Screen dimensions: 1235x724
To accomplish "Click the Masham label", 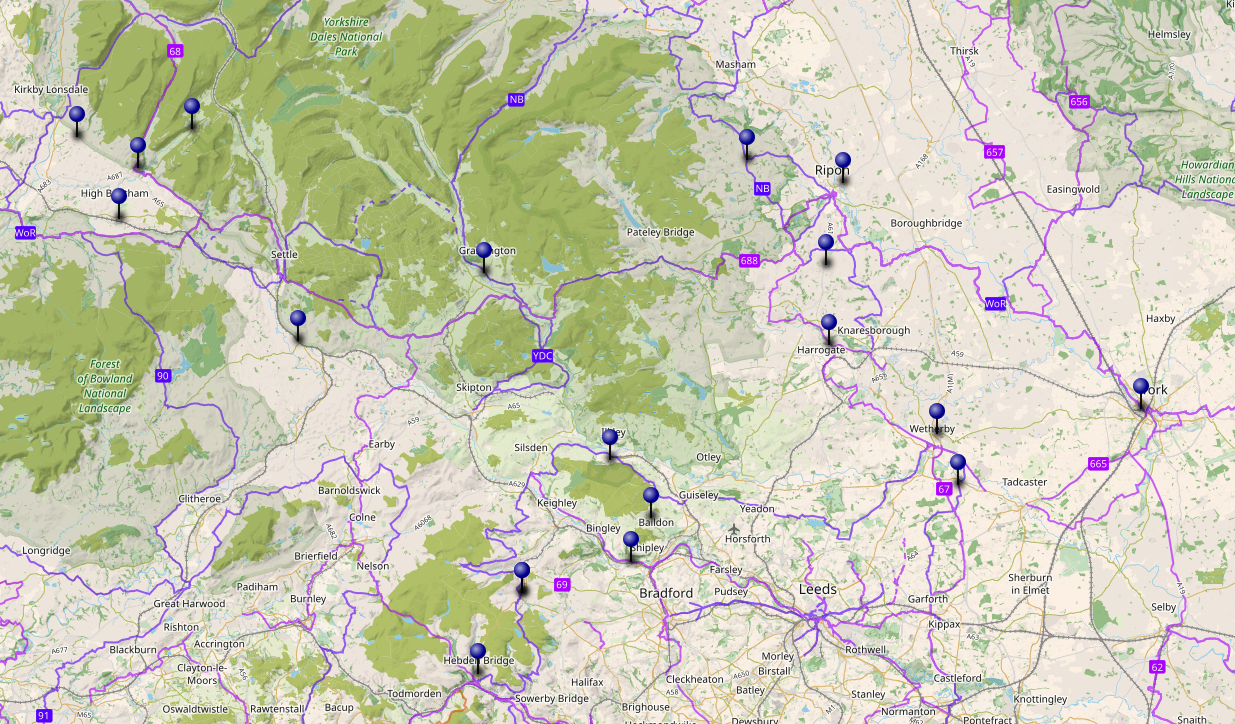I will tap(736, 64).
